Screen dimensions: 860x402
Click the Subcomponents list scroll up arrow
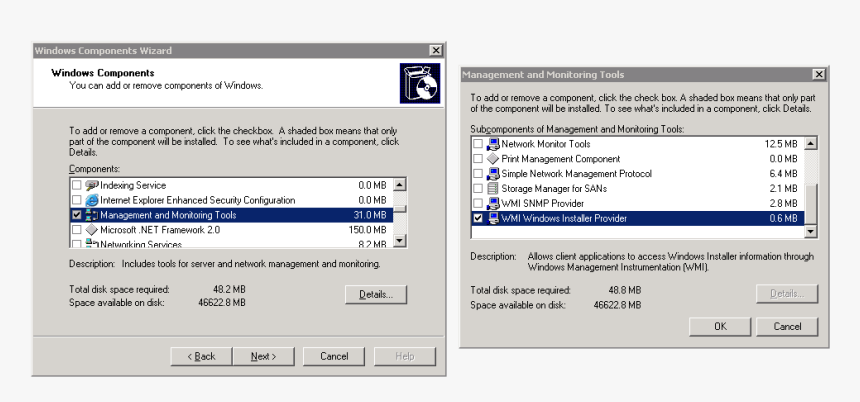811,144
